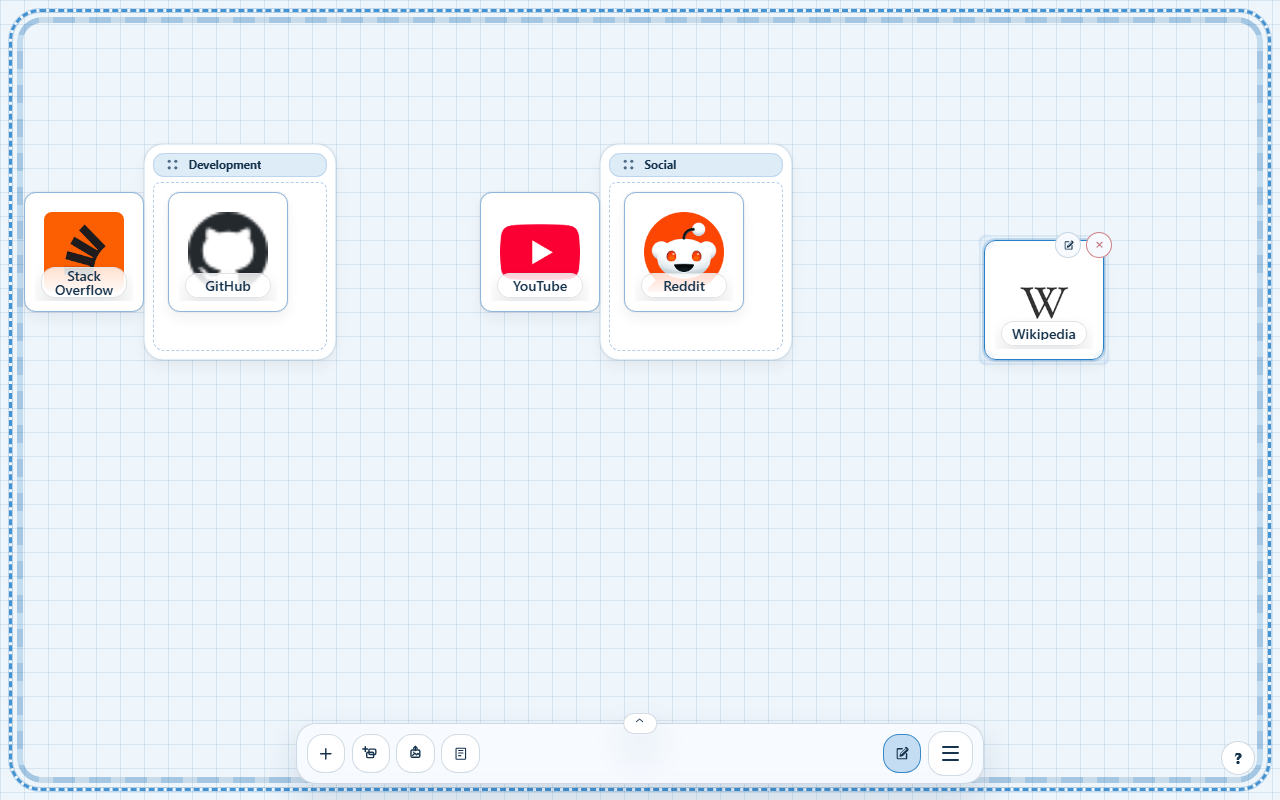This screenshot has height=800, width=1280.
Task: Click the Stack Overflow label text
Action: coord(84,283)
